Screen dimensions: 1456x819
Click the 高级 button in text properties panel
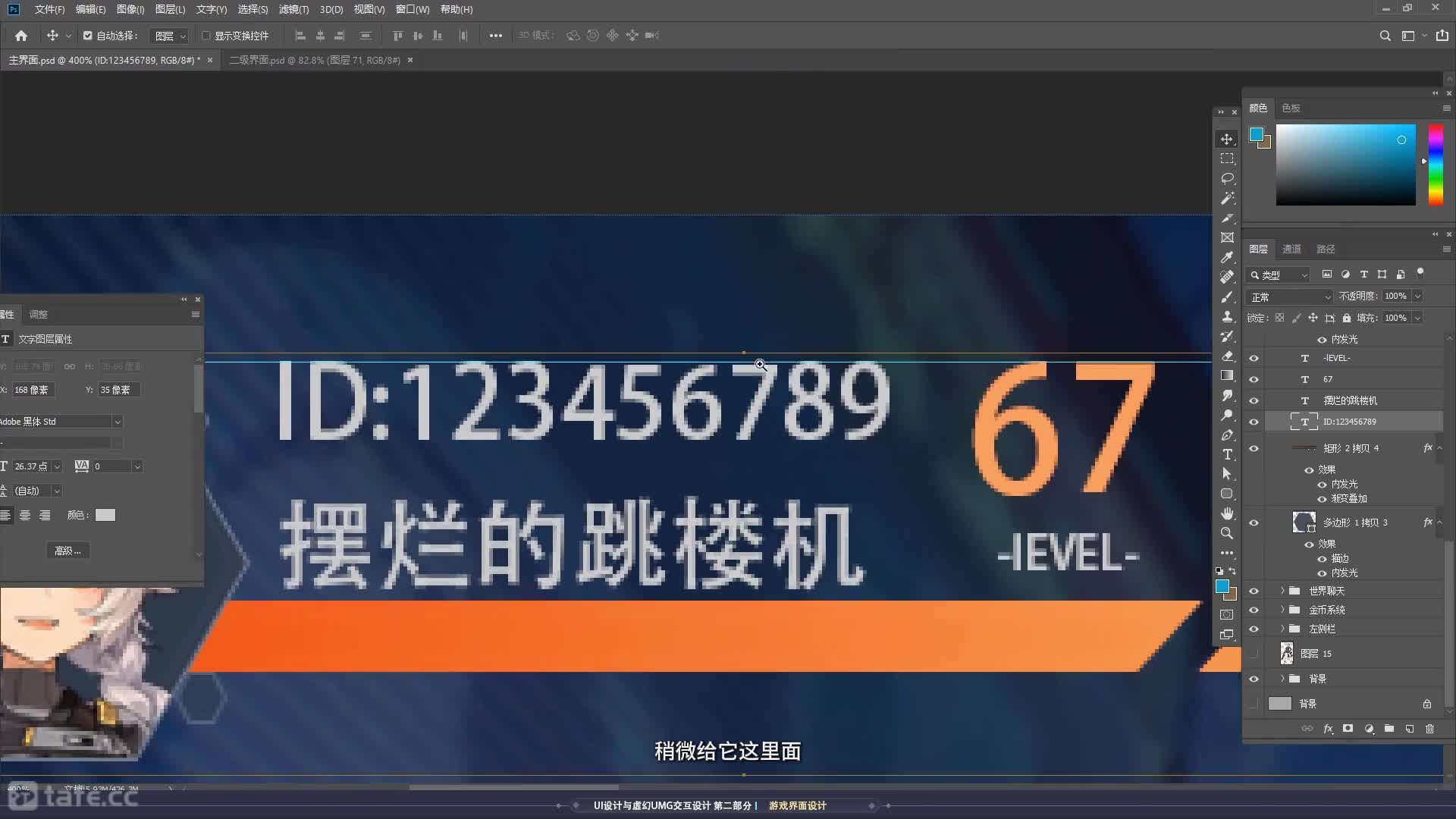(67, 550)
